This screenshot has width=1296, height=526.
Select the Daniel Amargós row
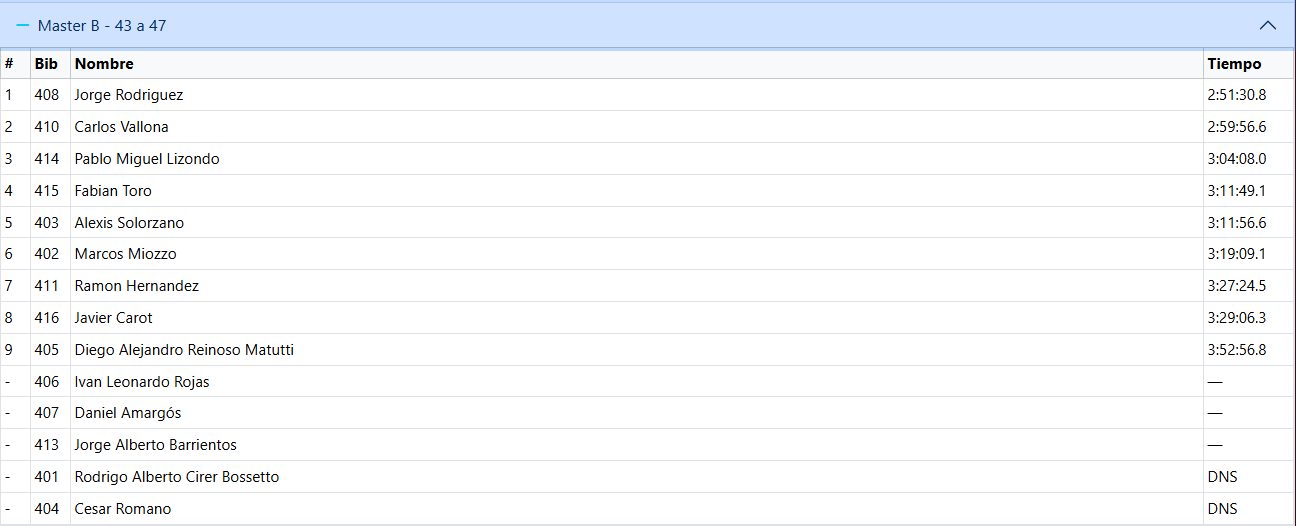pyautogui.click(x=648, y=413)
